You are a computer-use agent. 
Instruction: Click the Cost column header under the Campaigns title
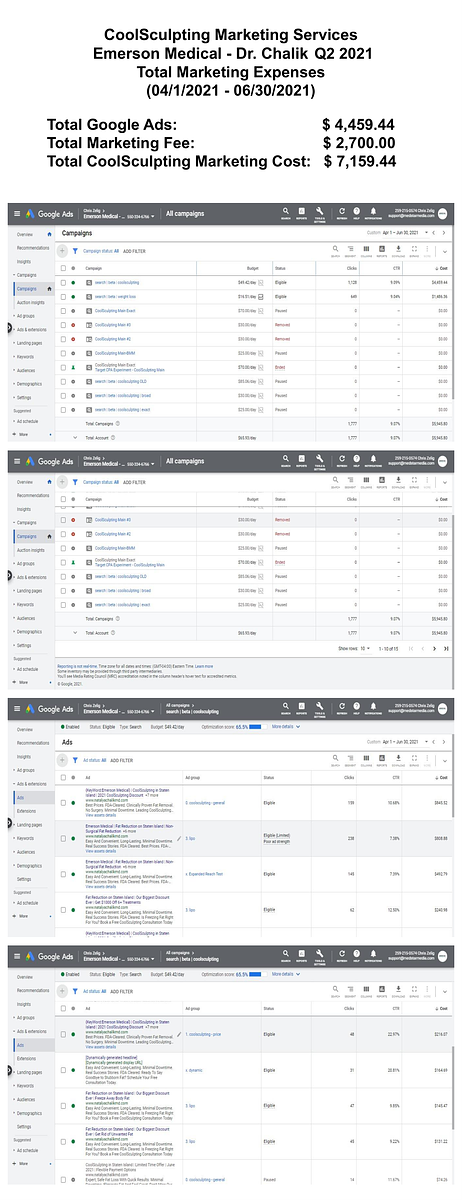tap(442, 269)
